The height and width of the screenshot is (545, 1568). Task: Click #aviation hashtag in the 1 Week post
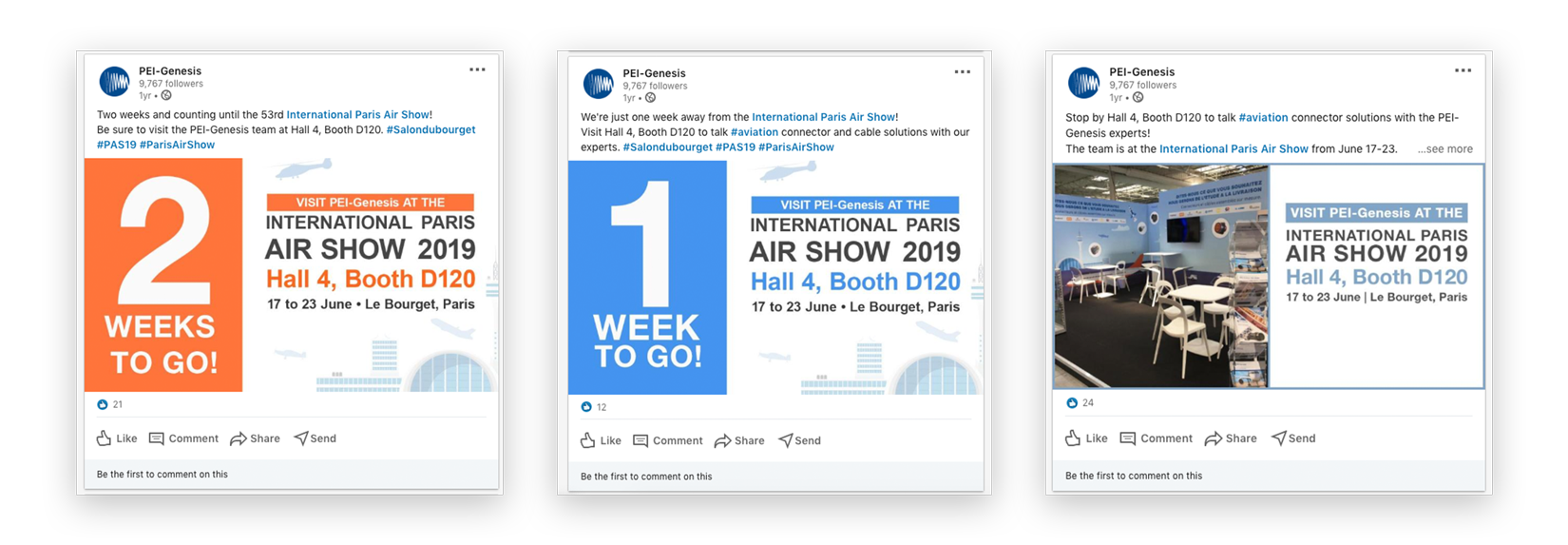pyautogui.click(x=755, y=132)
